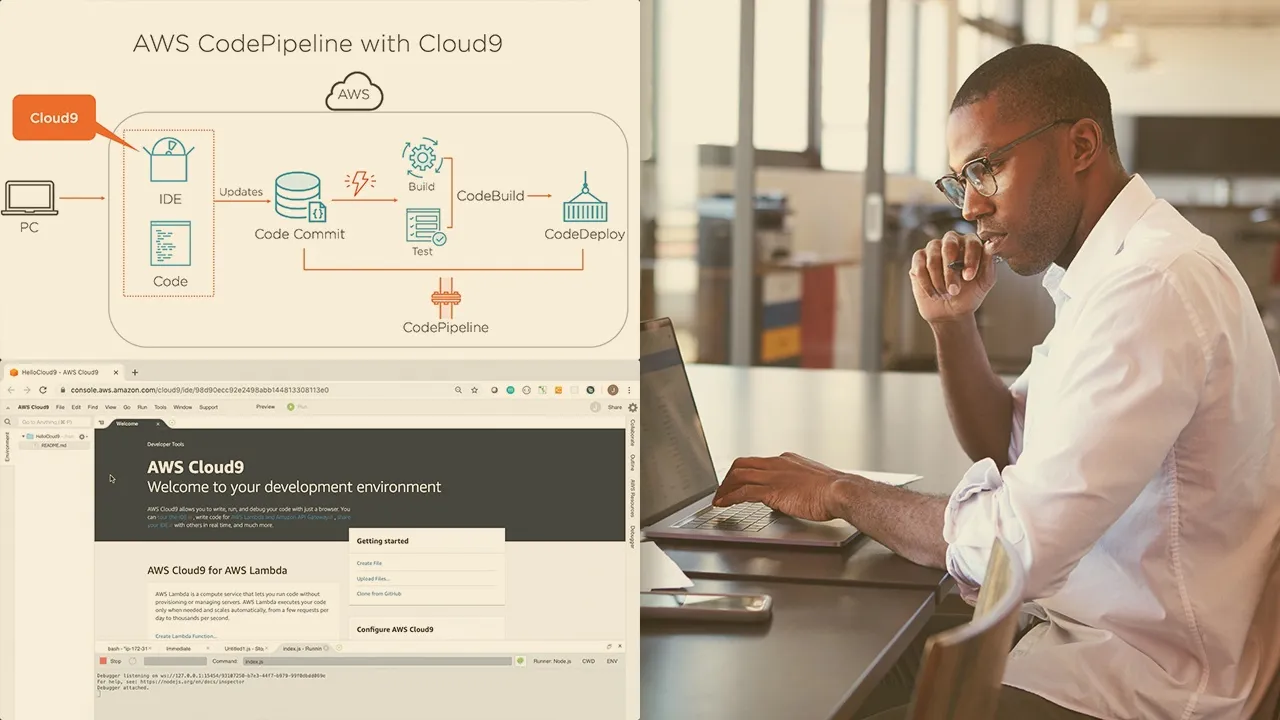Click the Create Lambda Function... link
Screen dimensions: 1280x720
(186, 636)
